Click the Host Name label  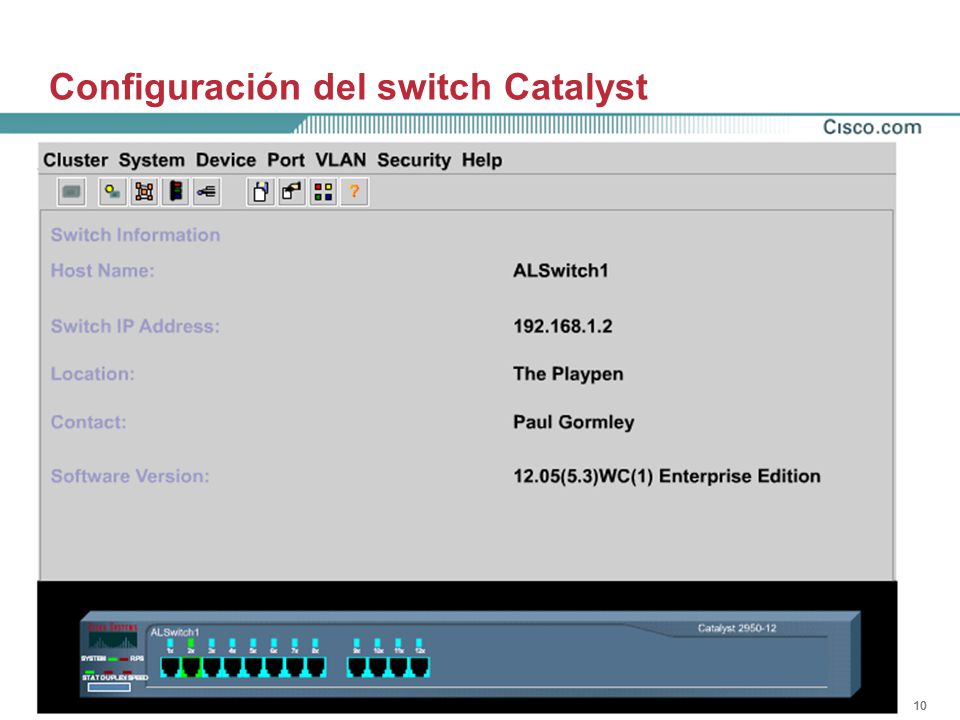103,270
